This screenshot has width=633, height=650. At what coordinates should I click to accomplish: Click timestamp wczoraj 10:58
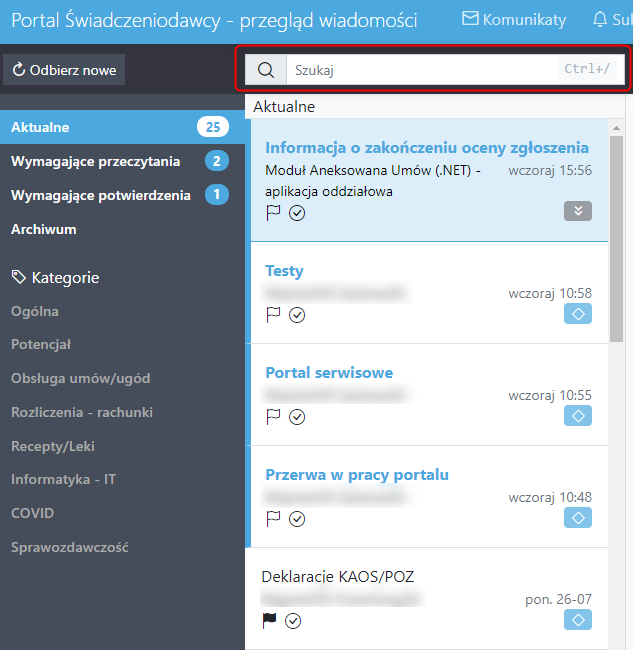(x=550, y=293)
